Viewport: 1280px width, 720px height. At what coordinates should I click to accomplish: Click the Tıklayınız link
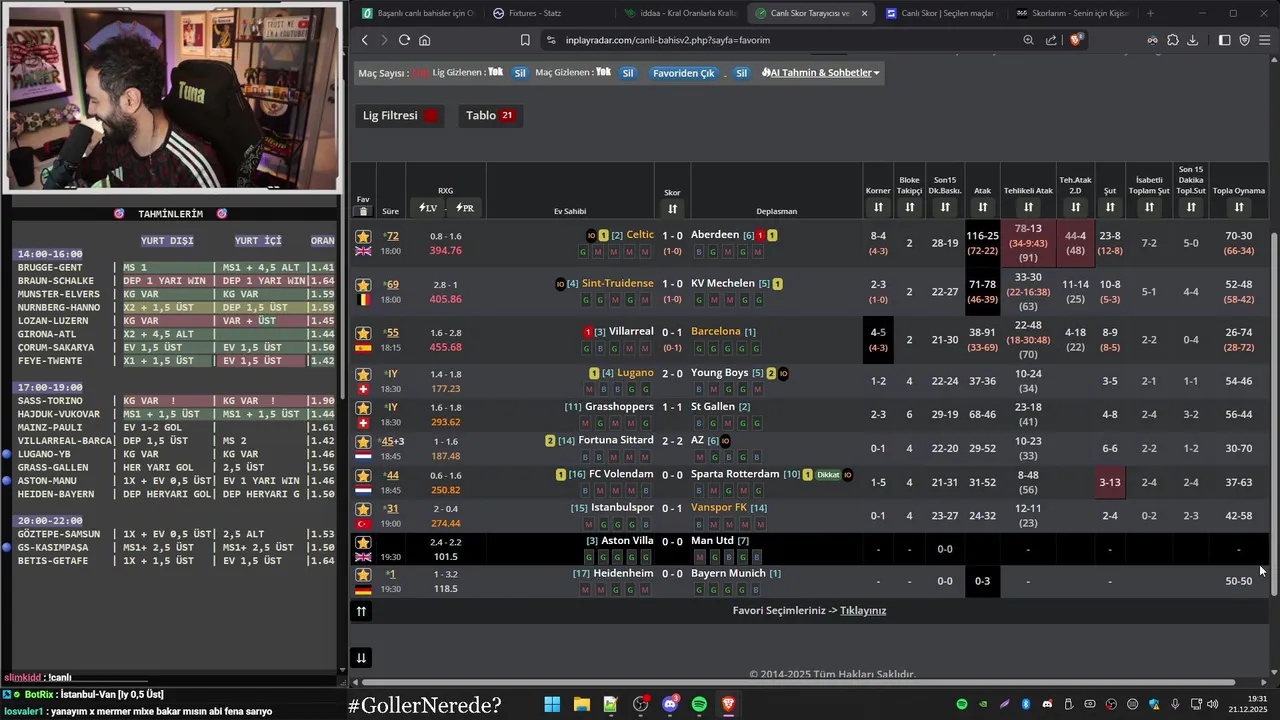point(863,611)
